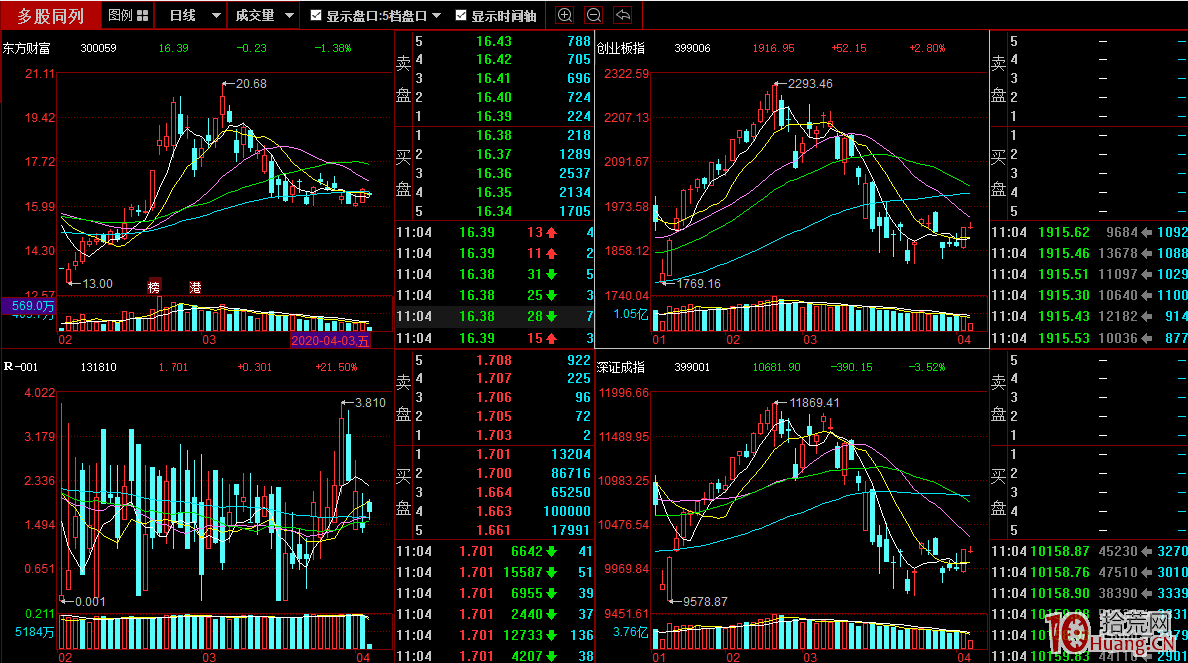1188x663 pixels.
Task: Click the 港 marker on 东方财富 chart
Action: pyautogui.click(x=195, y=287)
